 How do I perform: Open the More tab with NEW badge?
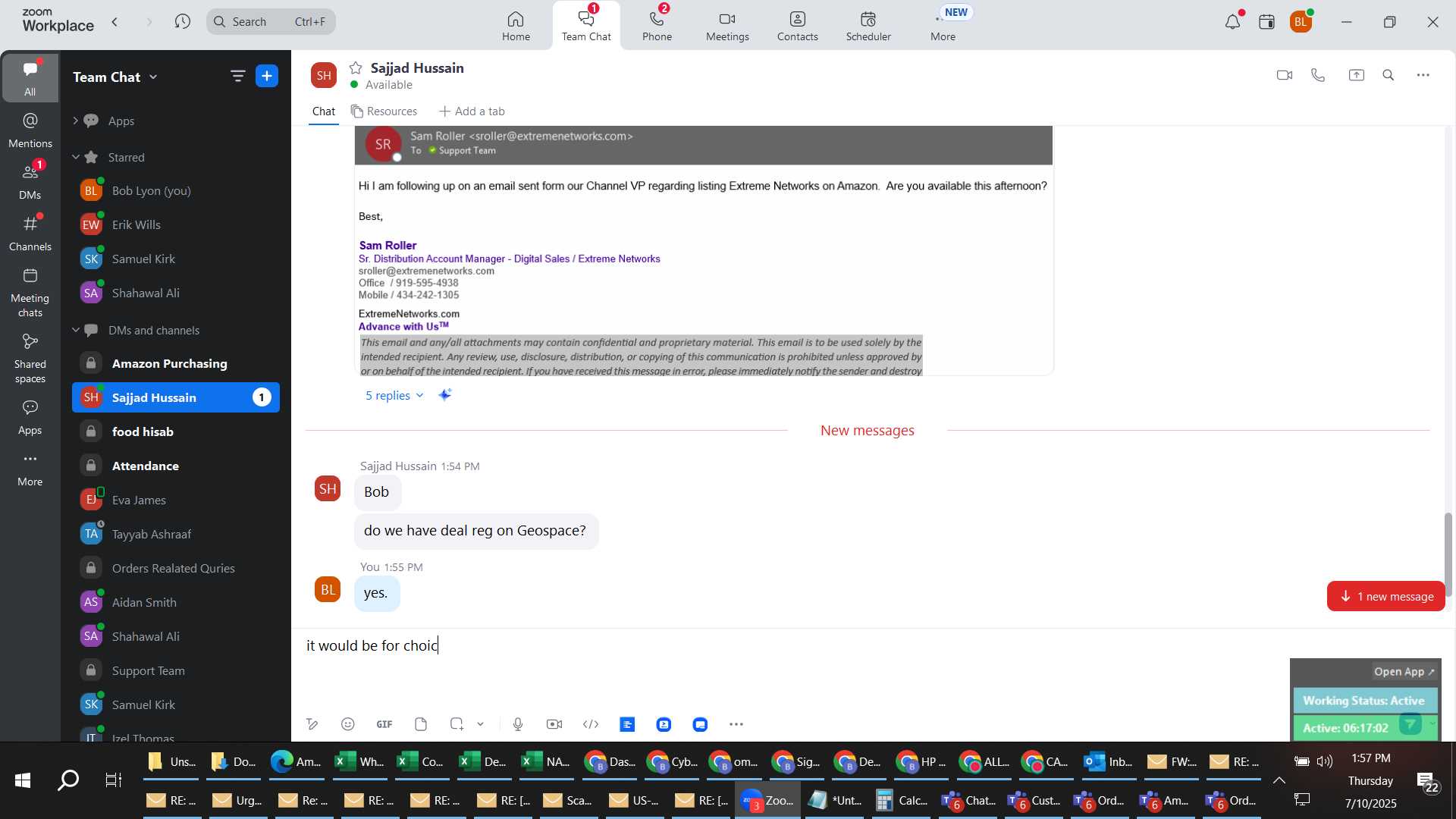943,26
